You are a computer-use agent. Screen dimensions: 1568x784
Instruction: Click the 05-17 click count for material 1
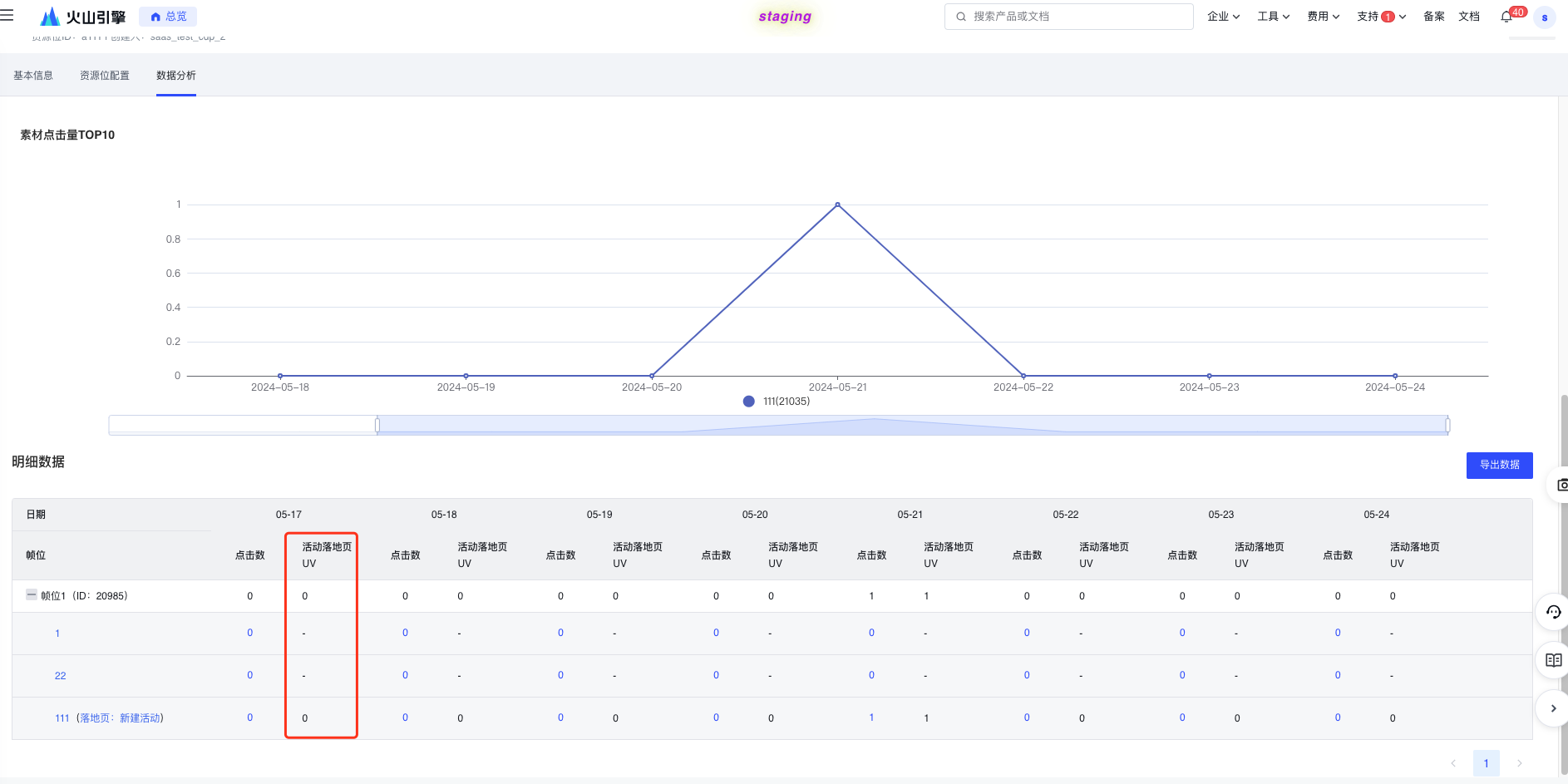(249, 633)
